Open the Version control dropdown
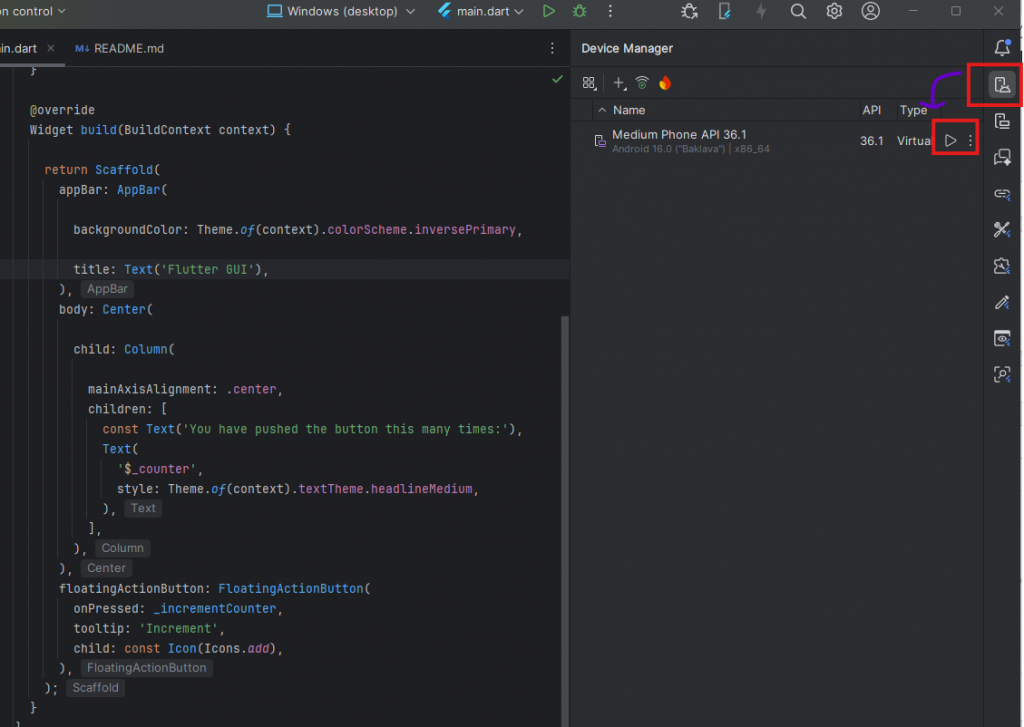This screenshot has width=1024, height=727. (x=33, y=11)
